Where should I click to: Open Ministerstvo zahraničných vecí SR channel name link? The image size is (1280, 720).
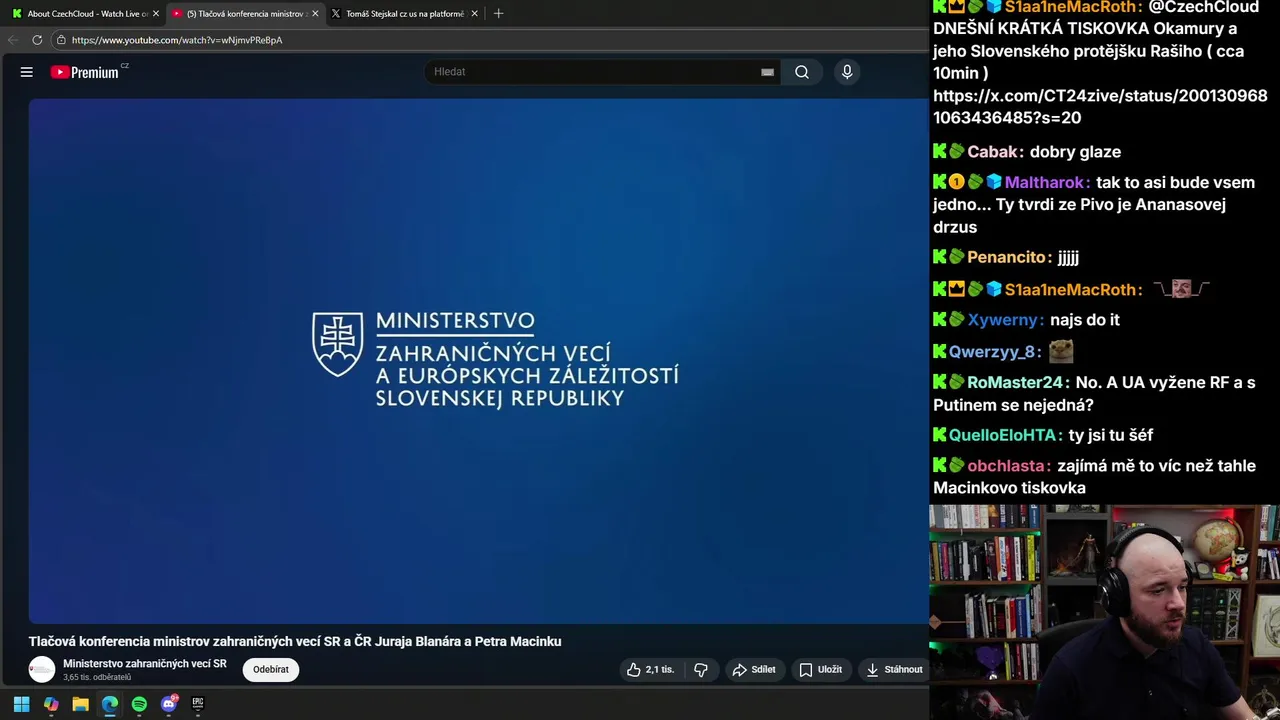point(145,664)
